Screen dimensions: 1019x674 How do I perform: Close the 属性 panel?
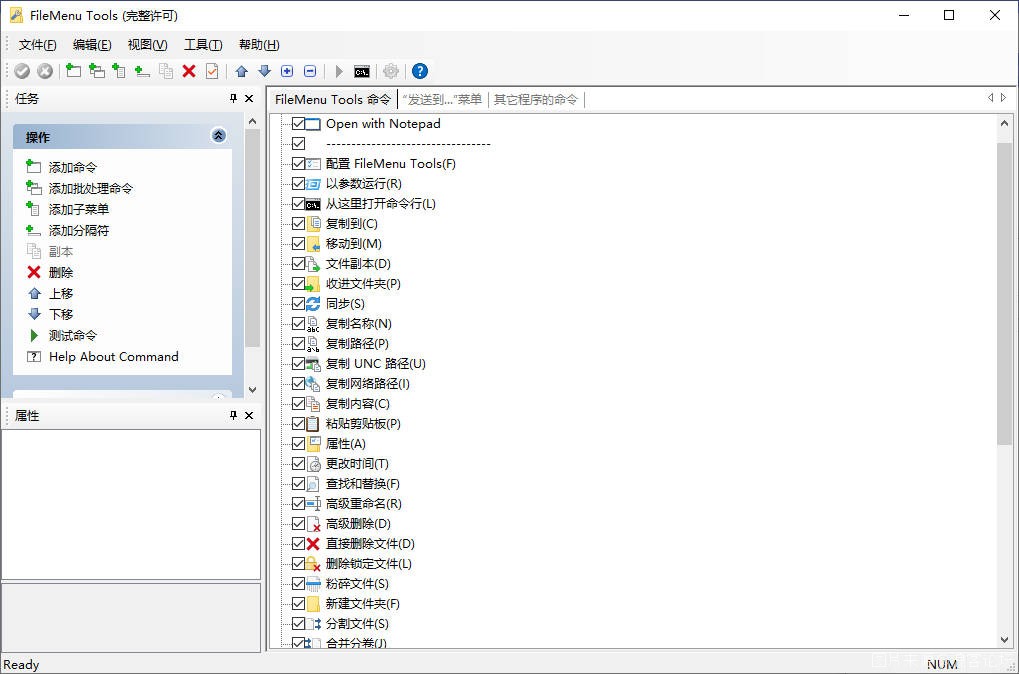[x=249, y=415]
